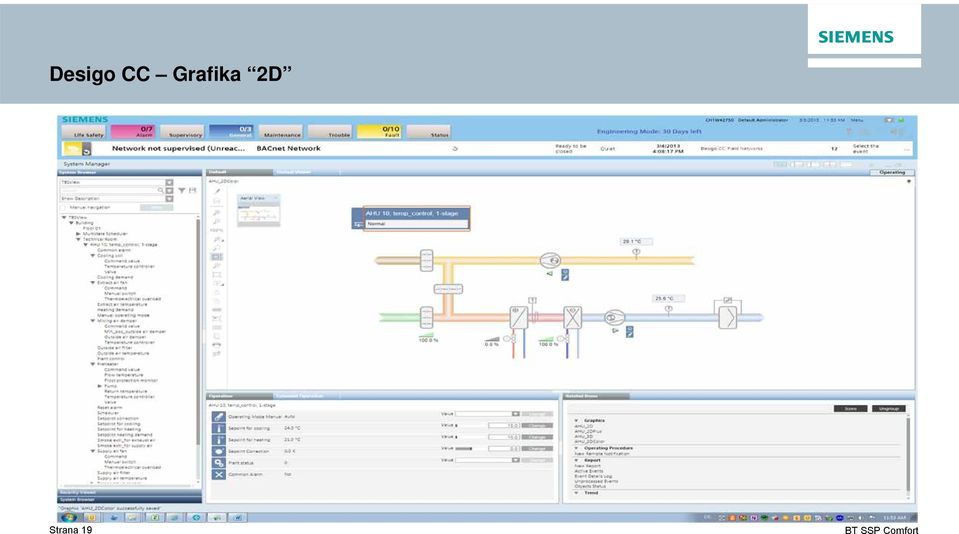The height and width of the screenshot is (534, 959).
Task: Collapse the Extract air fan tree node
Action: coord(93,283)
